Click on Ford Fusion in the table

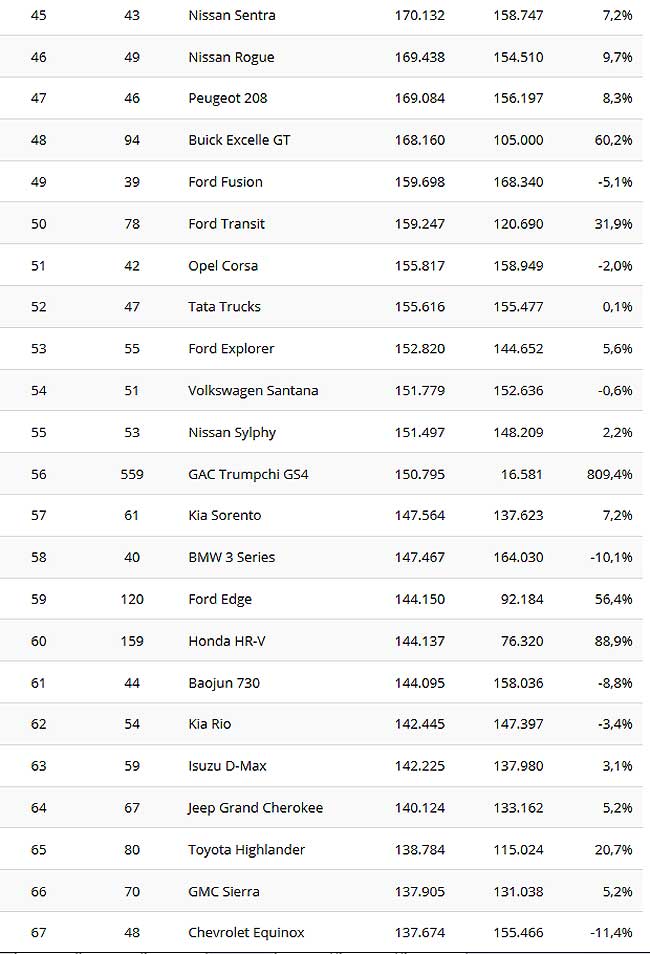pyautogui.click(x=225, y=182)
